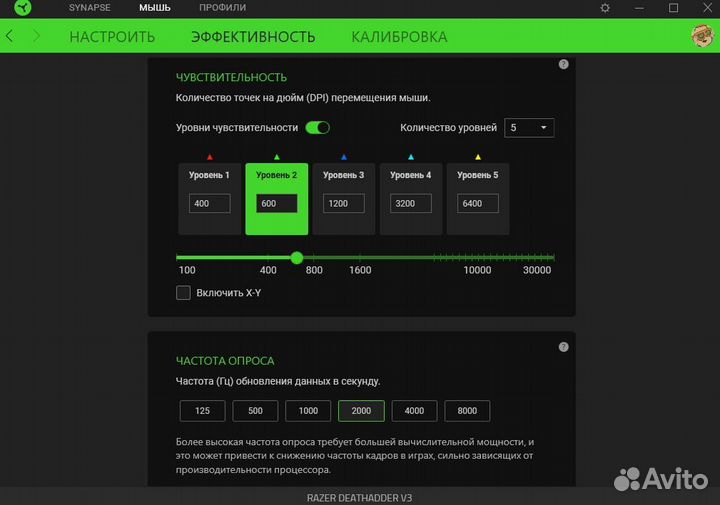Select the Уровень 4 sensitivity card
This screenshot has height=505, width=720.
pos(411,199)
